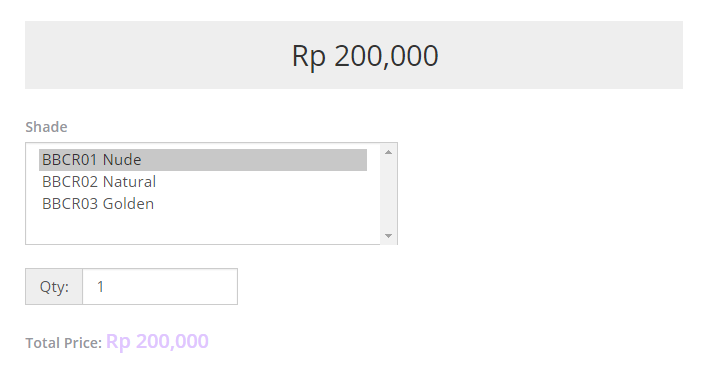Click the shade list scroll-up arrow
The image size is (728, 374).
pos(388,152)
